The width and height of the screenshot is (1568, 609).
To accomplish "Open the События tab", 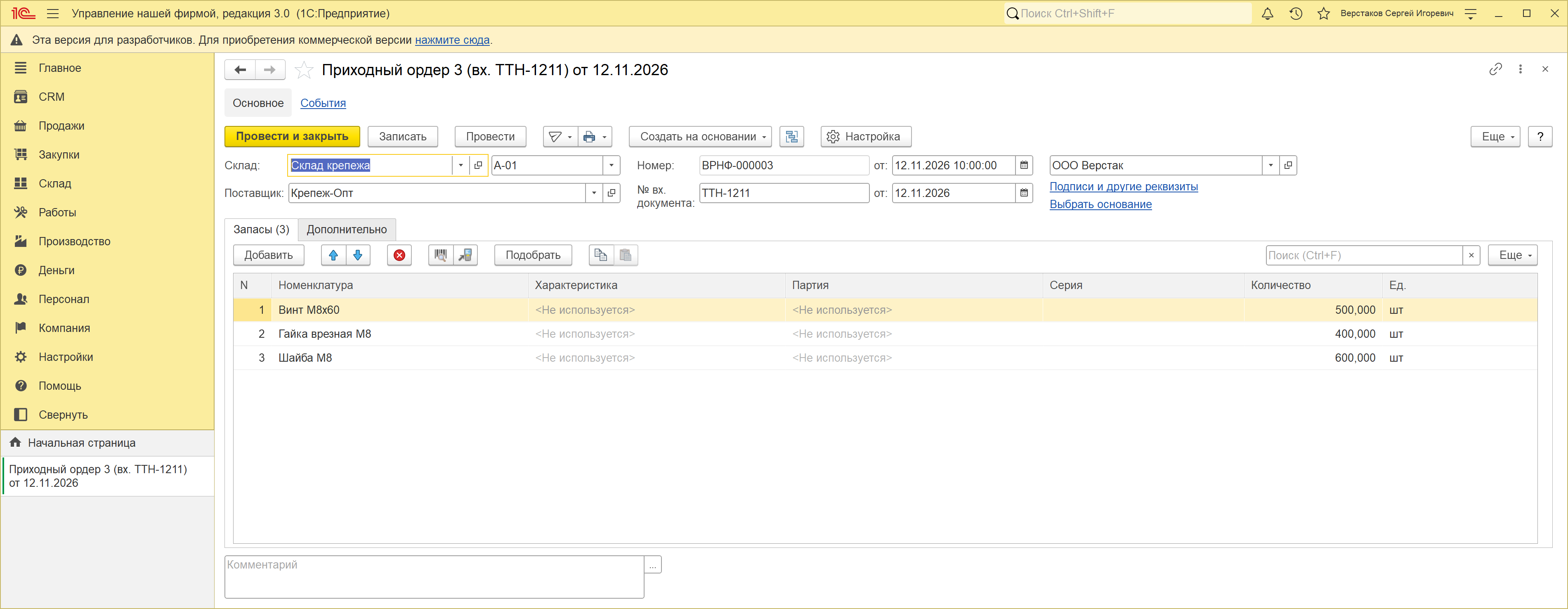I will tap(323, 103).
